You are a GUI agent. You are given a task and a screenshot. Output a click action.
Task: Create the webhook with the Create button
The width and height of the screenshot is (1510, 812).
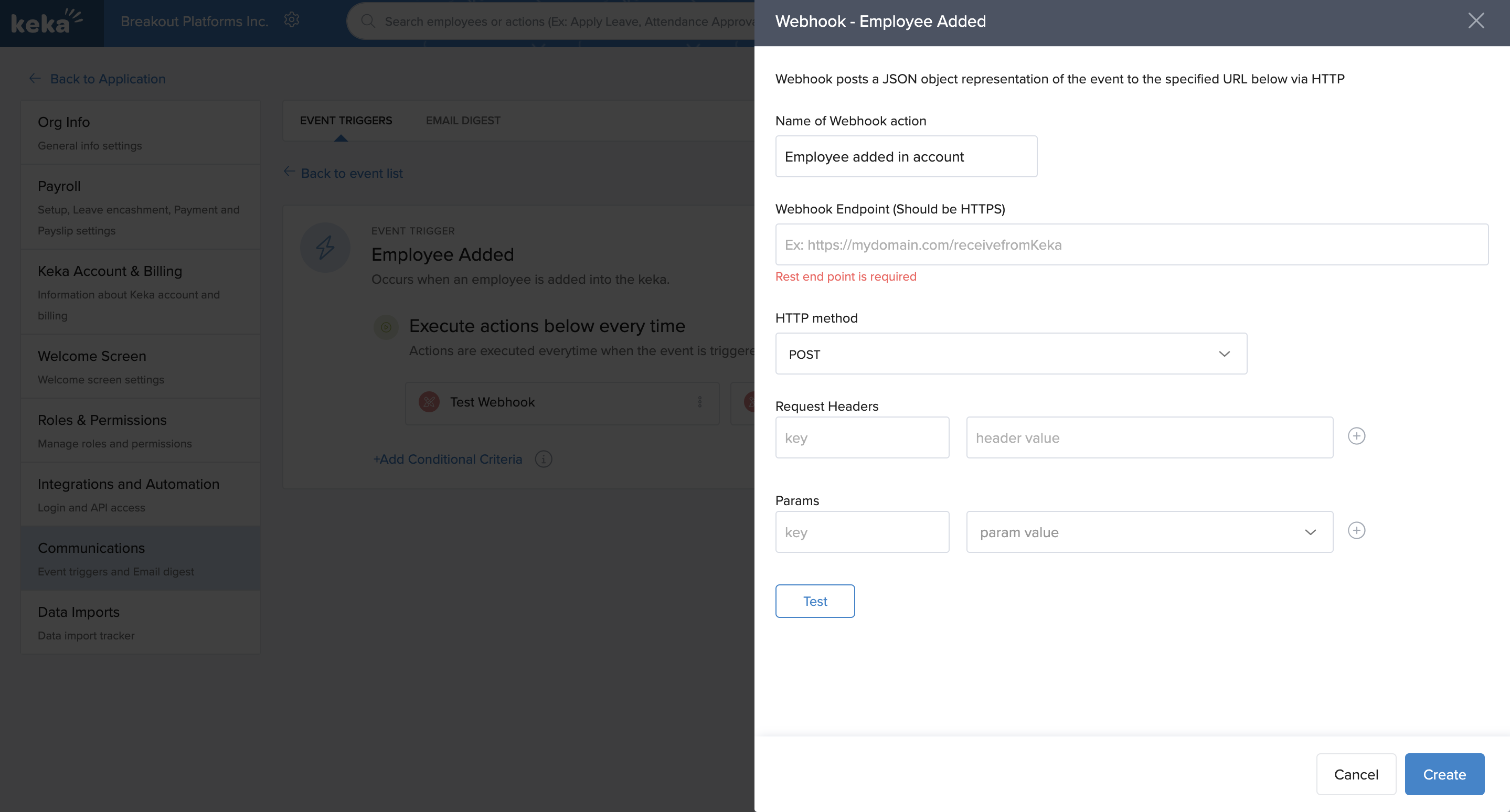point(1444,774)
